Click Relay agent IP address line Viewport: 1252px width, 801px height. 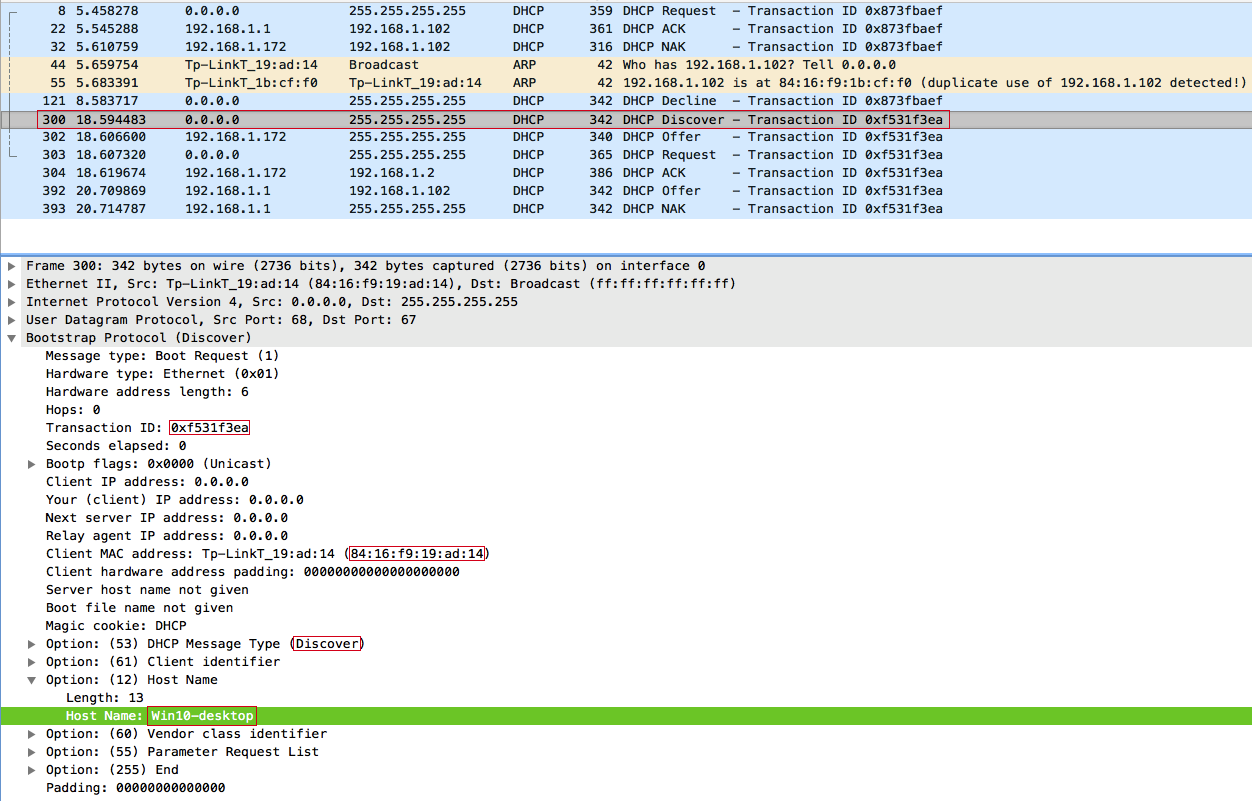click(166, 536)
